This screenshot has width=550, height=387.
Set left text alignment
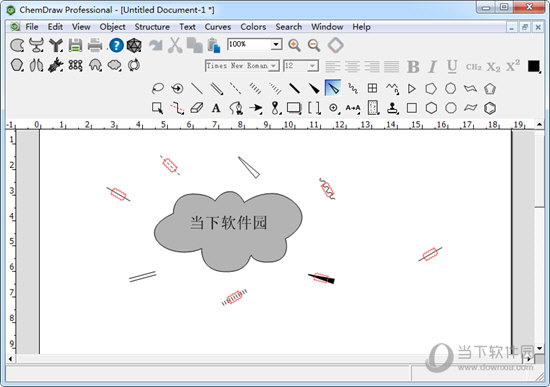click(333, 66)
